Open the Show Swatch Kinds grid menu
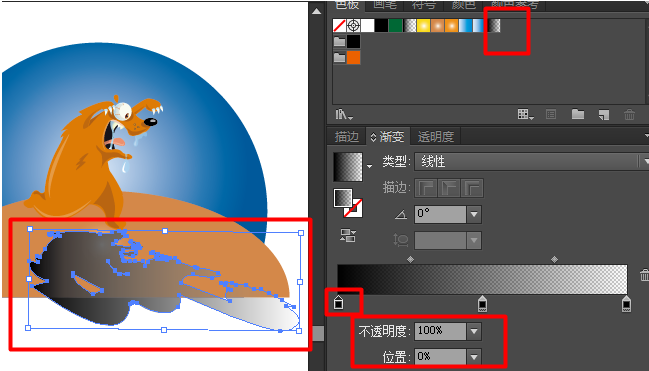This screenshot has width=649, height=371. (x=526, y=114)
